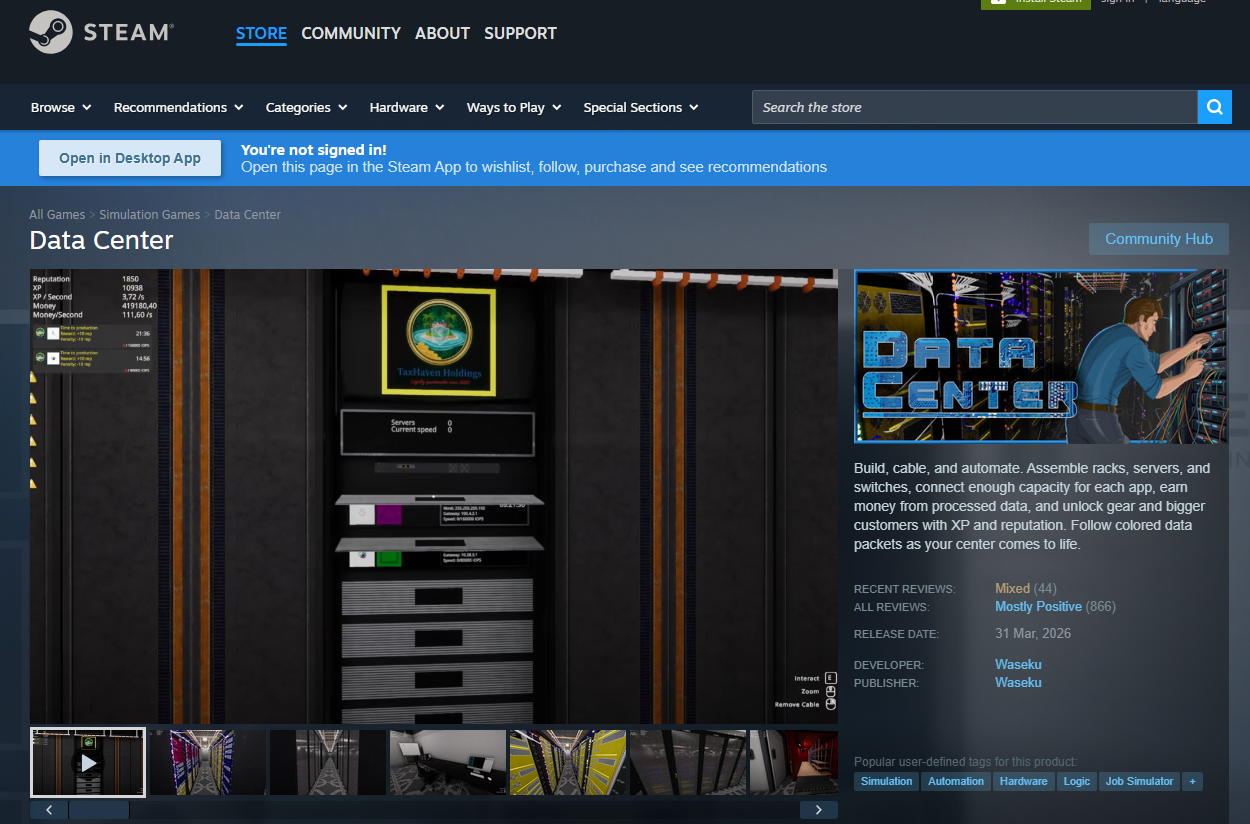Select the office desk room thumbnail

tap(448, 762)
